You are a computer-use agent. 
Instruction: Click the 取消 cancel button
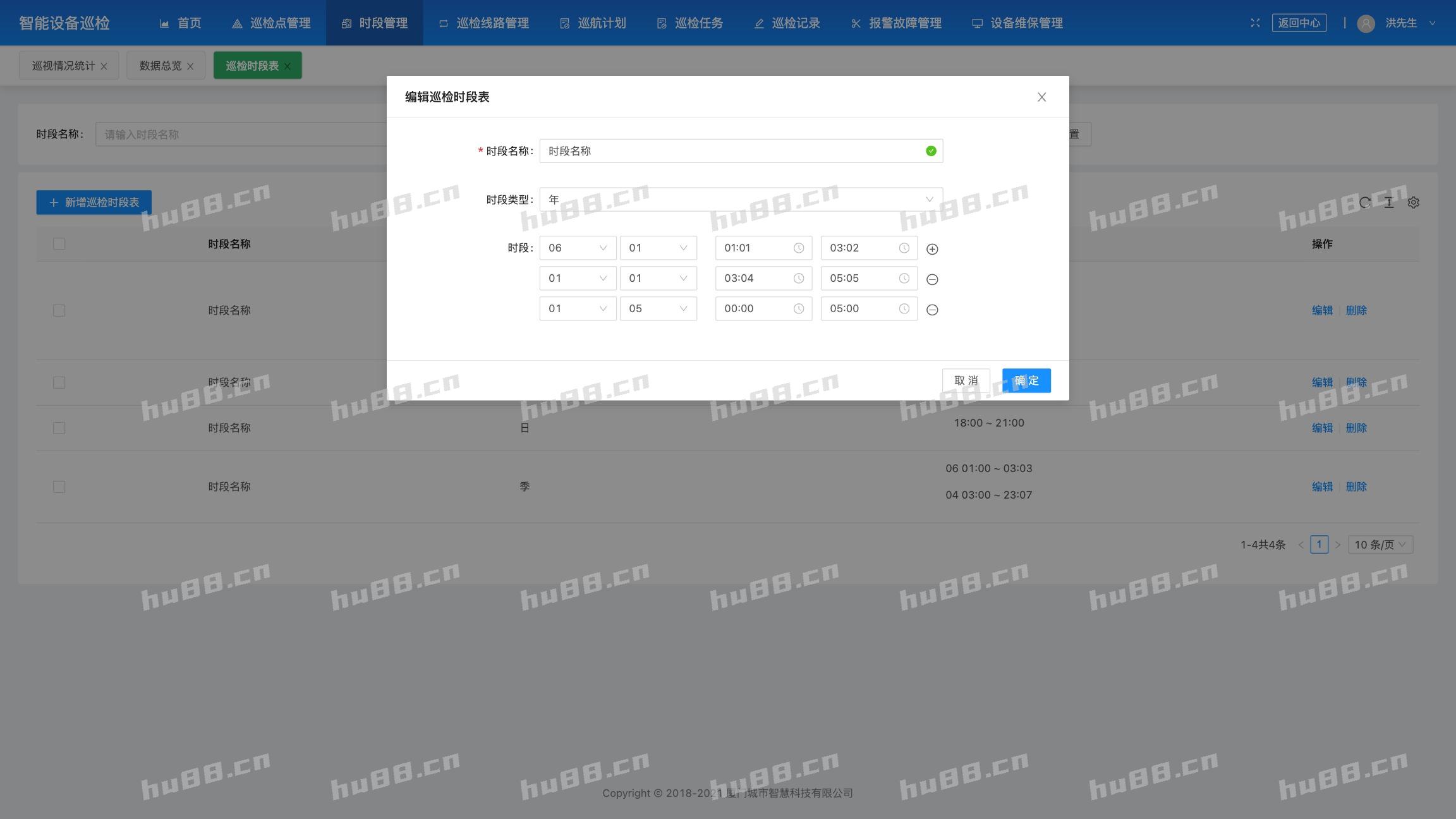pos(966,380)
